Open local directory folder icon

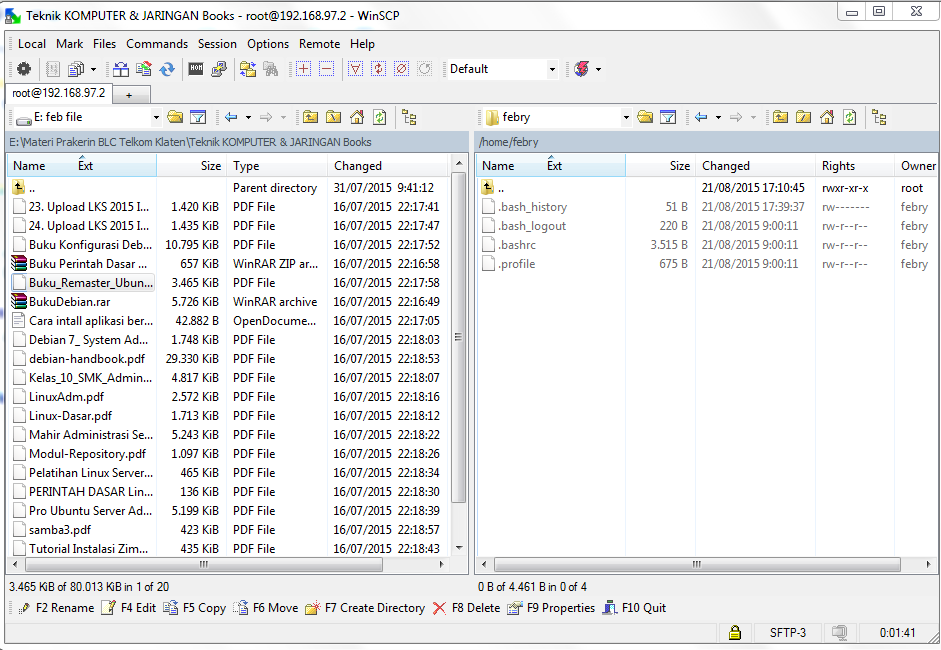coord(175,117)
